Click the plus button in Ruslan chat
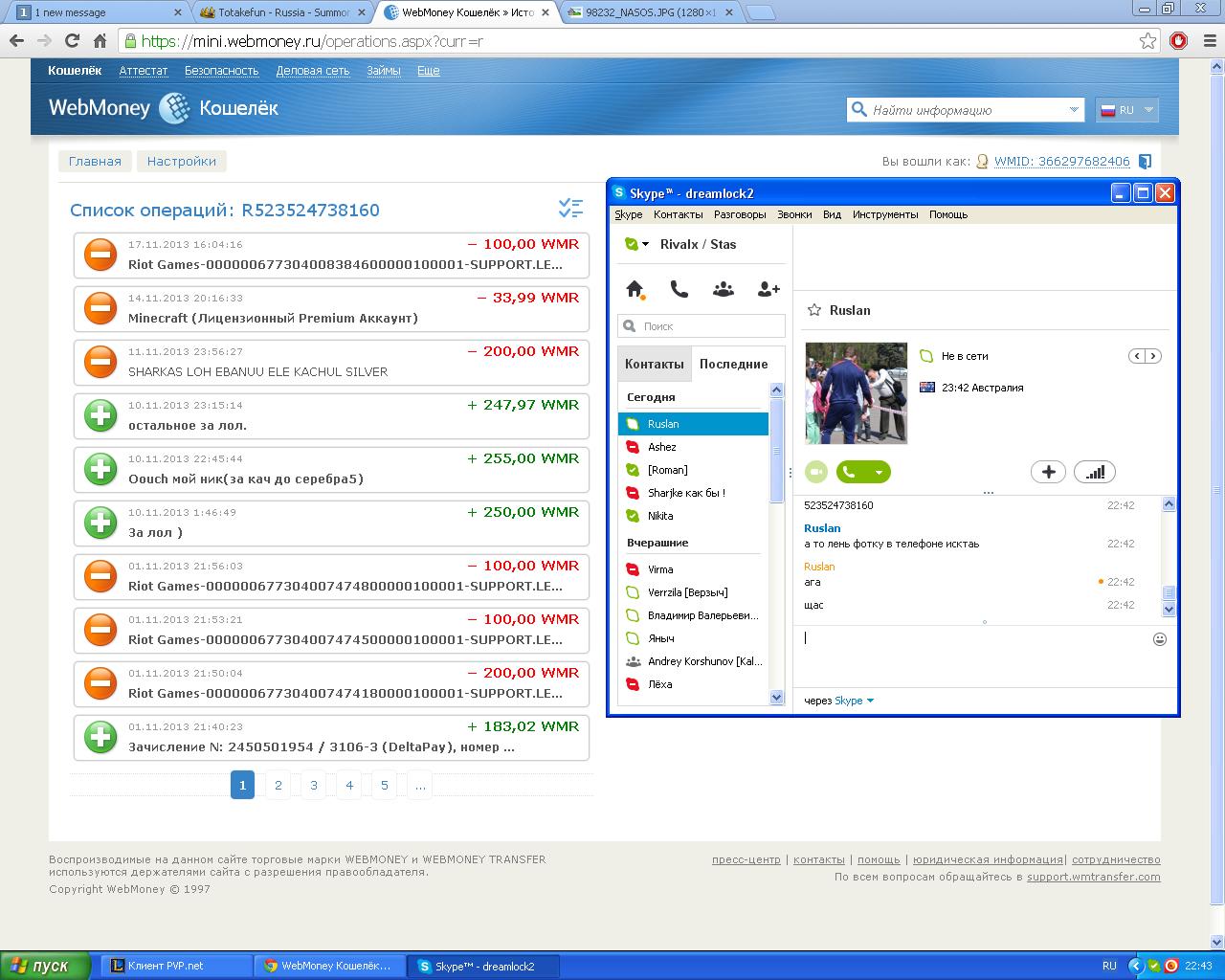This screenshot has width=1225, height=980. pos(1048,472)
